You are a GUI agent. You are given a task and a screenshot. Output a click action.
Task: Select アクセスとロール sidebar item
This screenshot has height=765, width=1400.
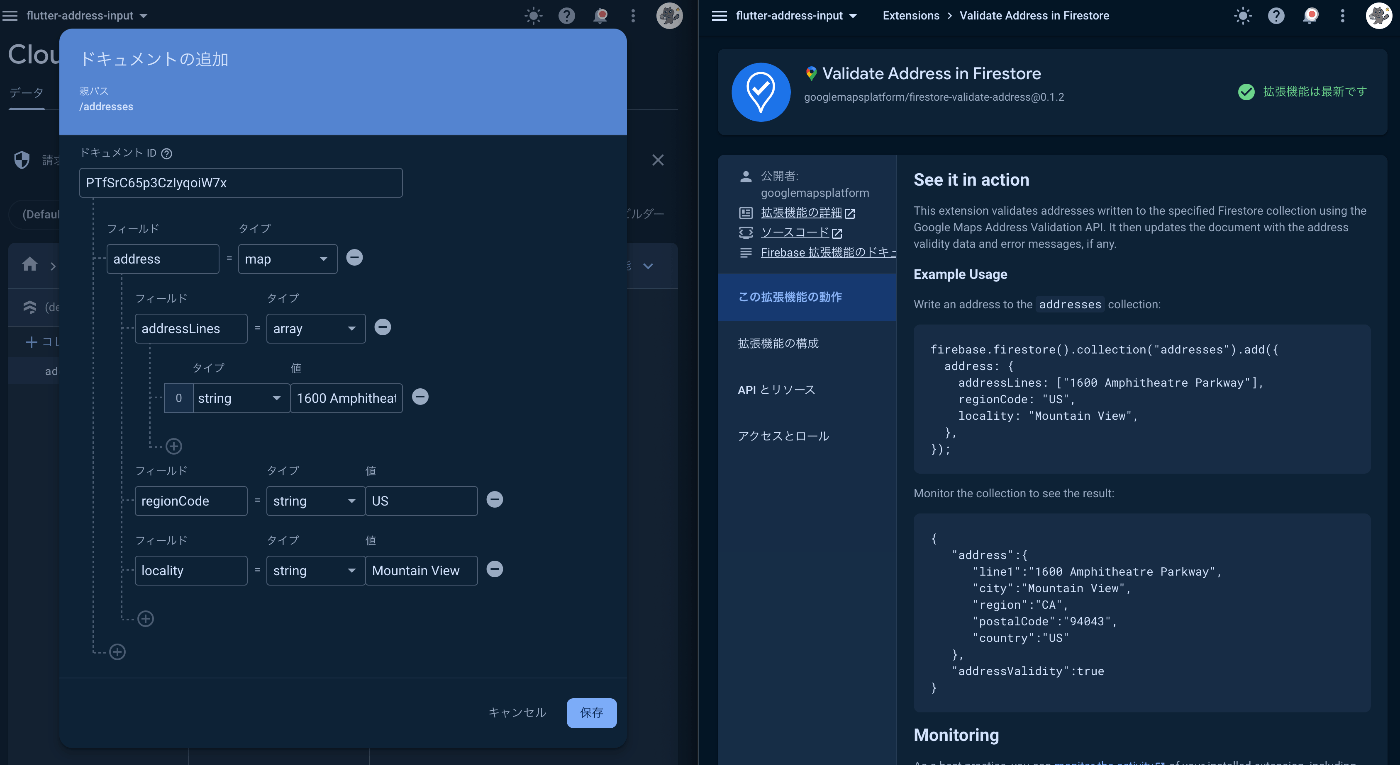tap(807, 436)
